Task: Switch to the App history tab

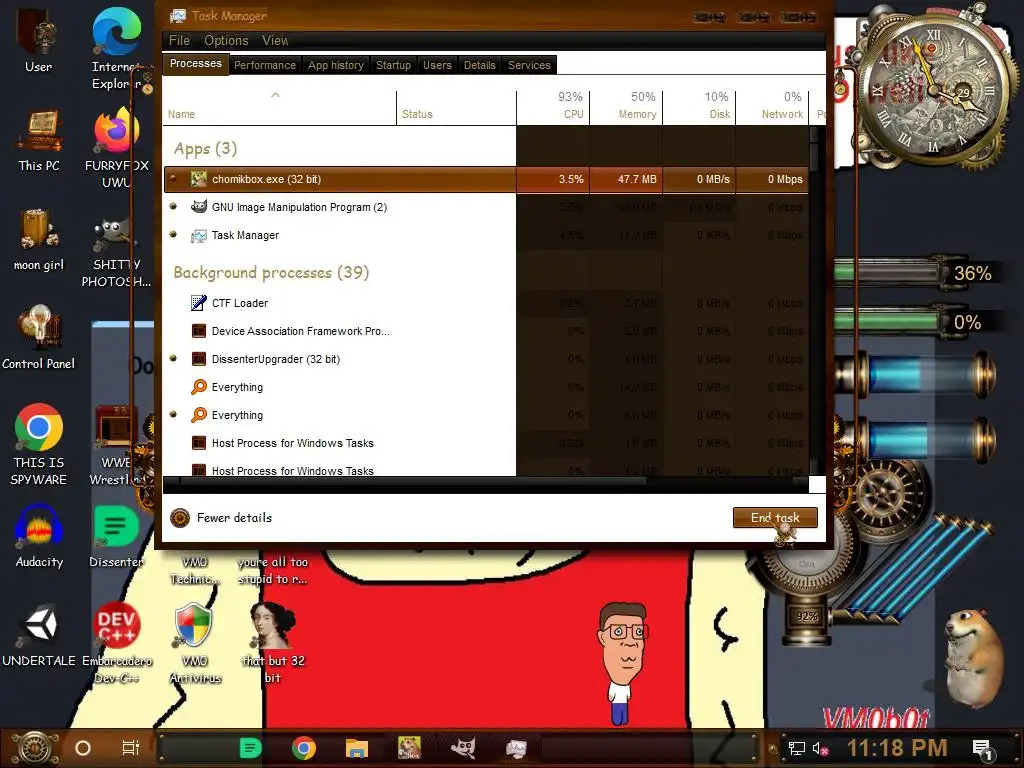Action: click(336, 65)
